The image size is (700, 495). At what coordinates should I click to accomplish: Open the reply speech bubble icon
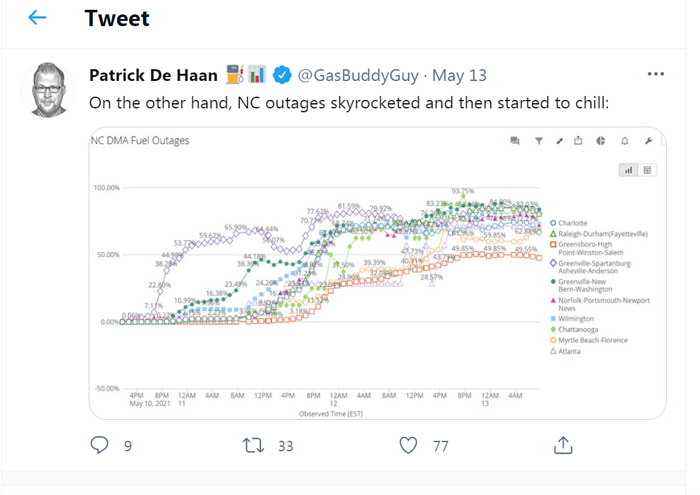click(99, 445)
